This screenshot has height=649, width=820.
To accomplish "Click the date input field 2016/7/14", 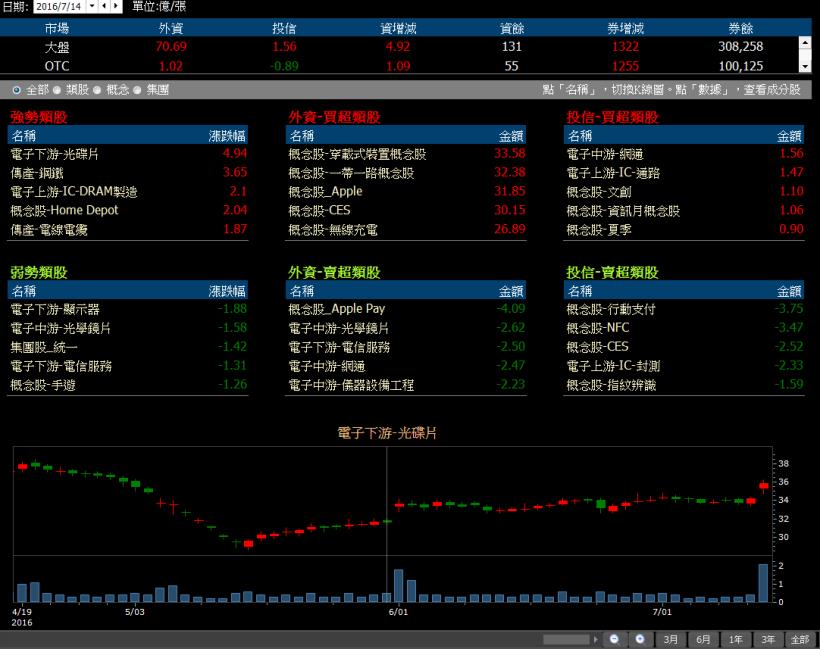I will click(59, 6).
